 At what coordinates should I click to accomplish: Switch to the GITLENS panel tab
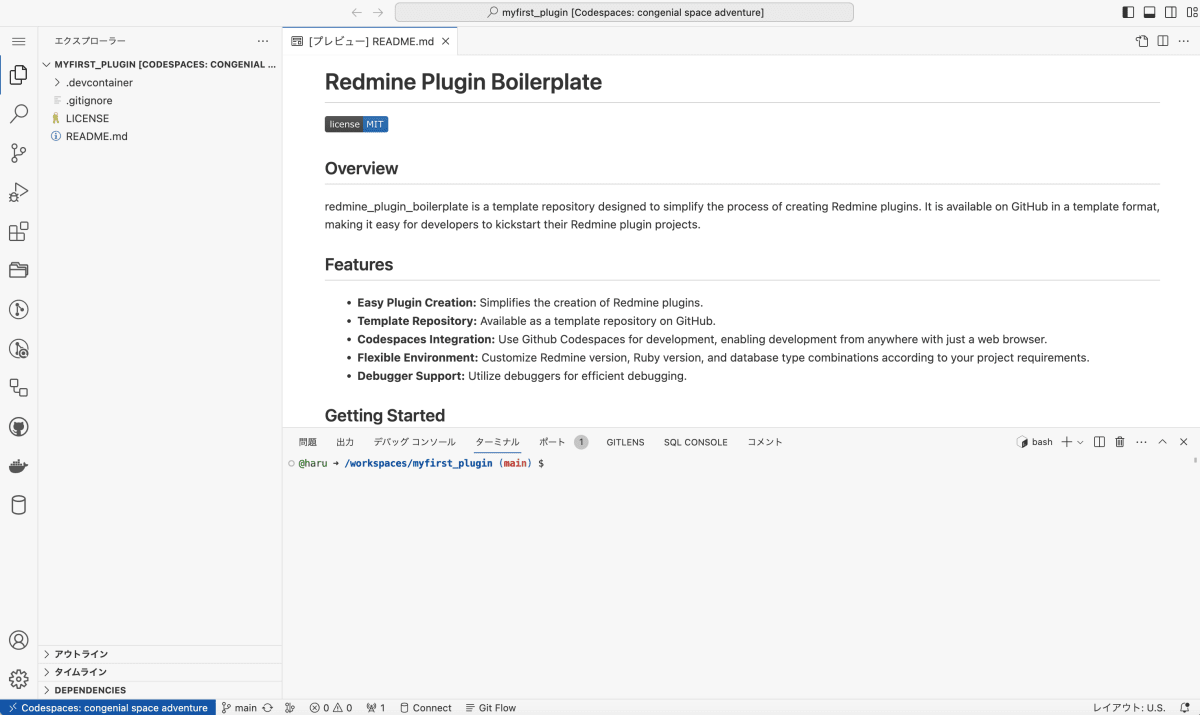pyautogui.click(x=625, y=442)
